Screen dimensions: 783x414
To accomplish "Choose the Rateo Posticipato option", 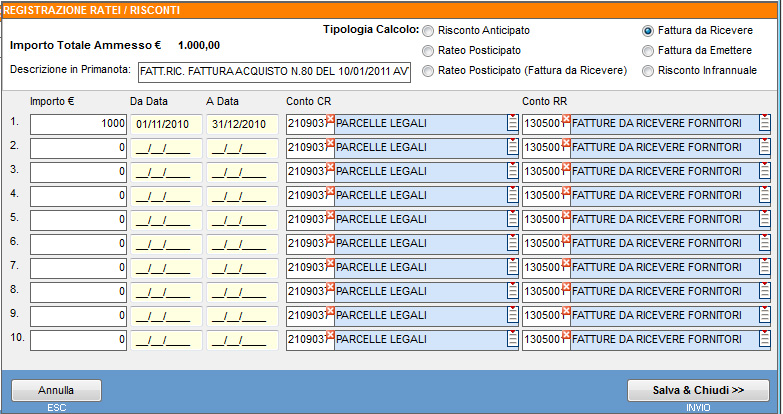I will (x=429, y=50).
